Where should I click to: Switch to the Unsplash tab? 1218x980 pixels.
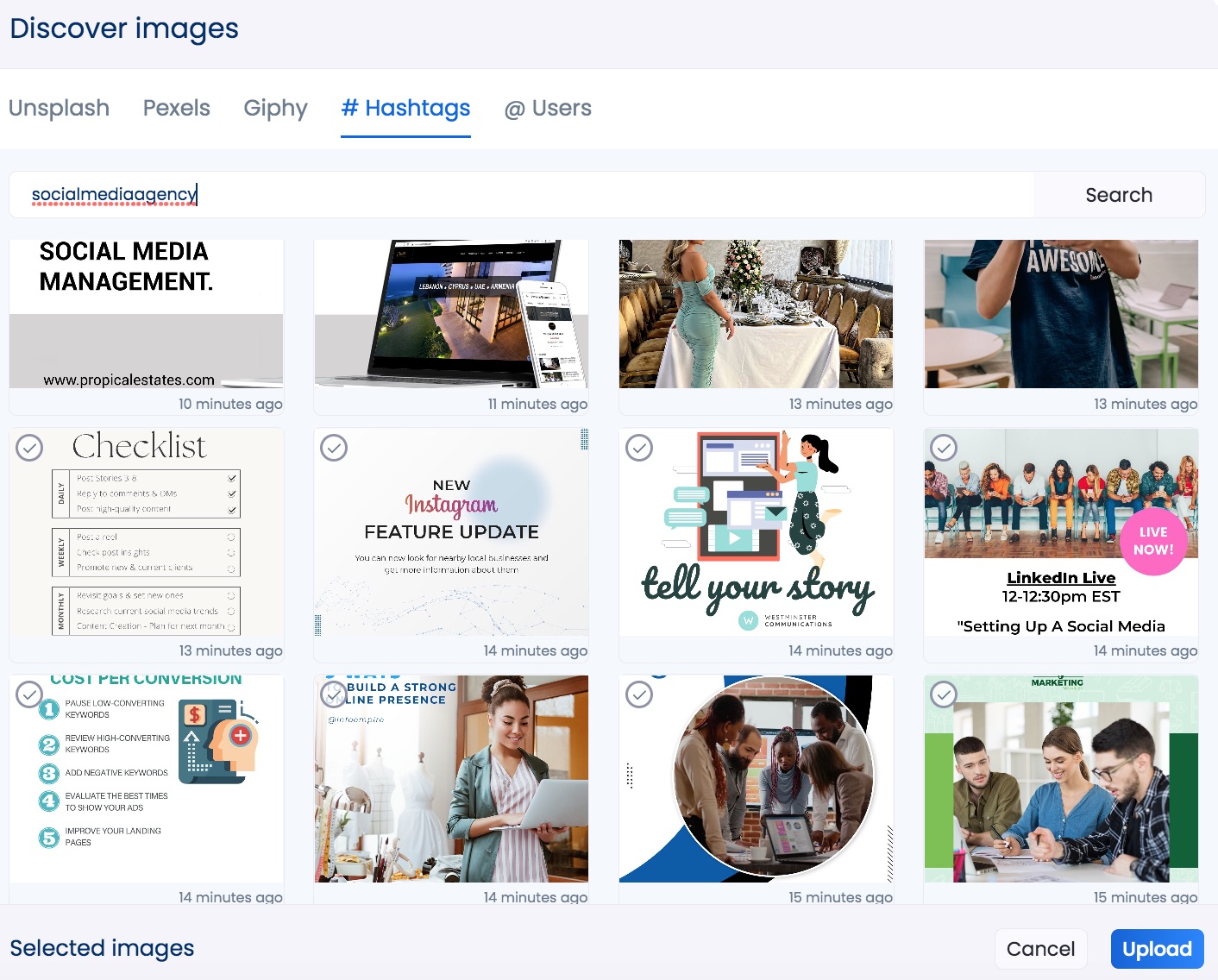tap(58, 108)
